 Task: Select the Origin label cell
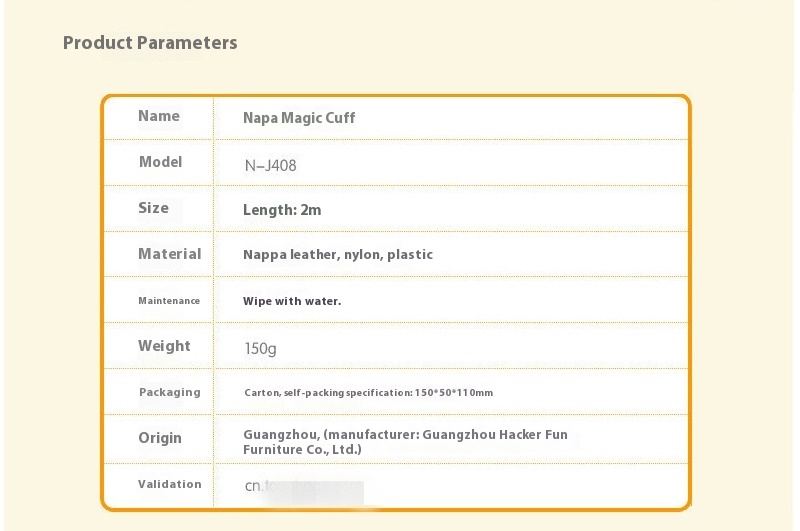[160, 438]
